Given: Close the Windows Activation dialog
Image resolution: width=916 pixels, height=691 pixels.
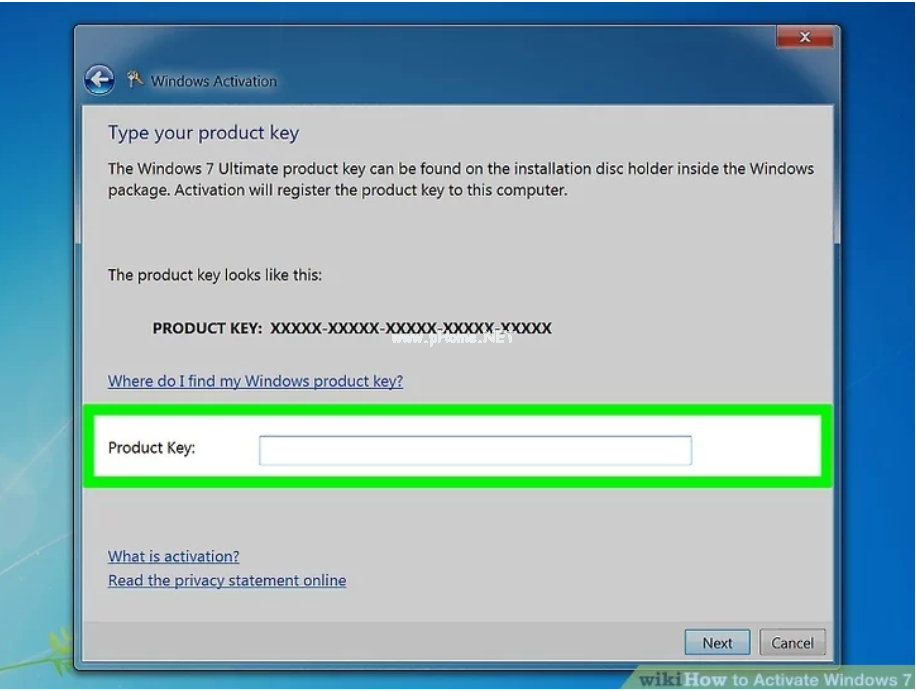Looking at the screenshot, I should click(x=804, y=37).
